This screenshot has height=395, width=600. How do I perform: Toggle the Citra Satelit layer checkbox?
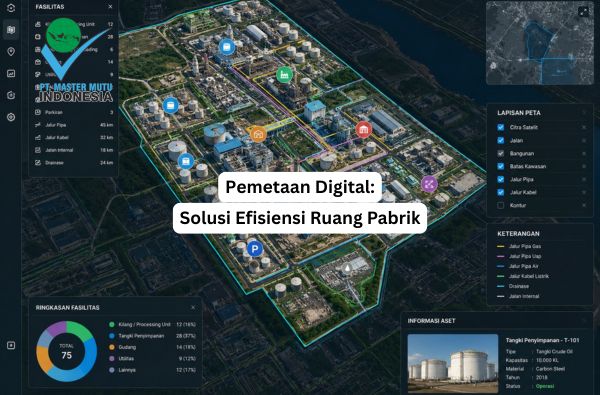pos(501,127)
